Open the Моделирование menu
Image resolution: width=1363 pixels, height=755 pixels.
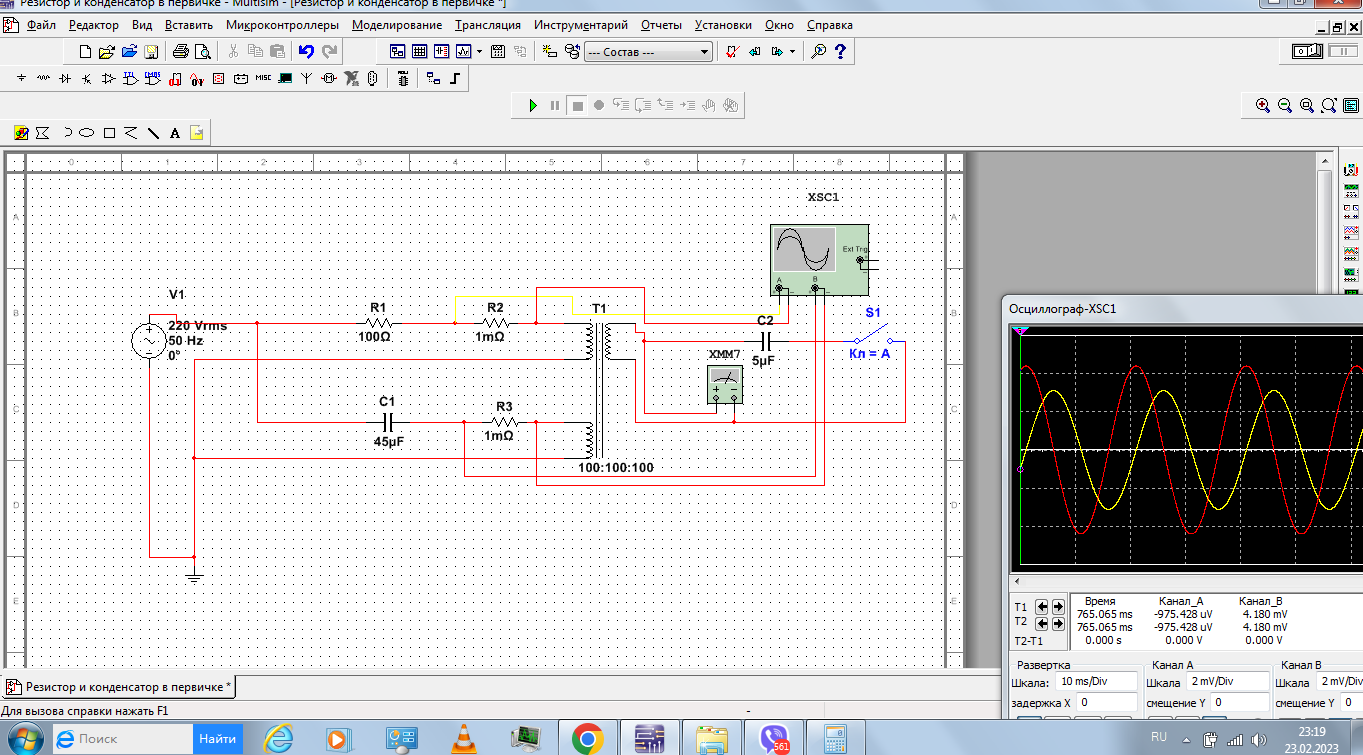397,25
